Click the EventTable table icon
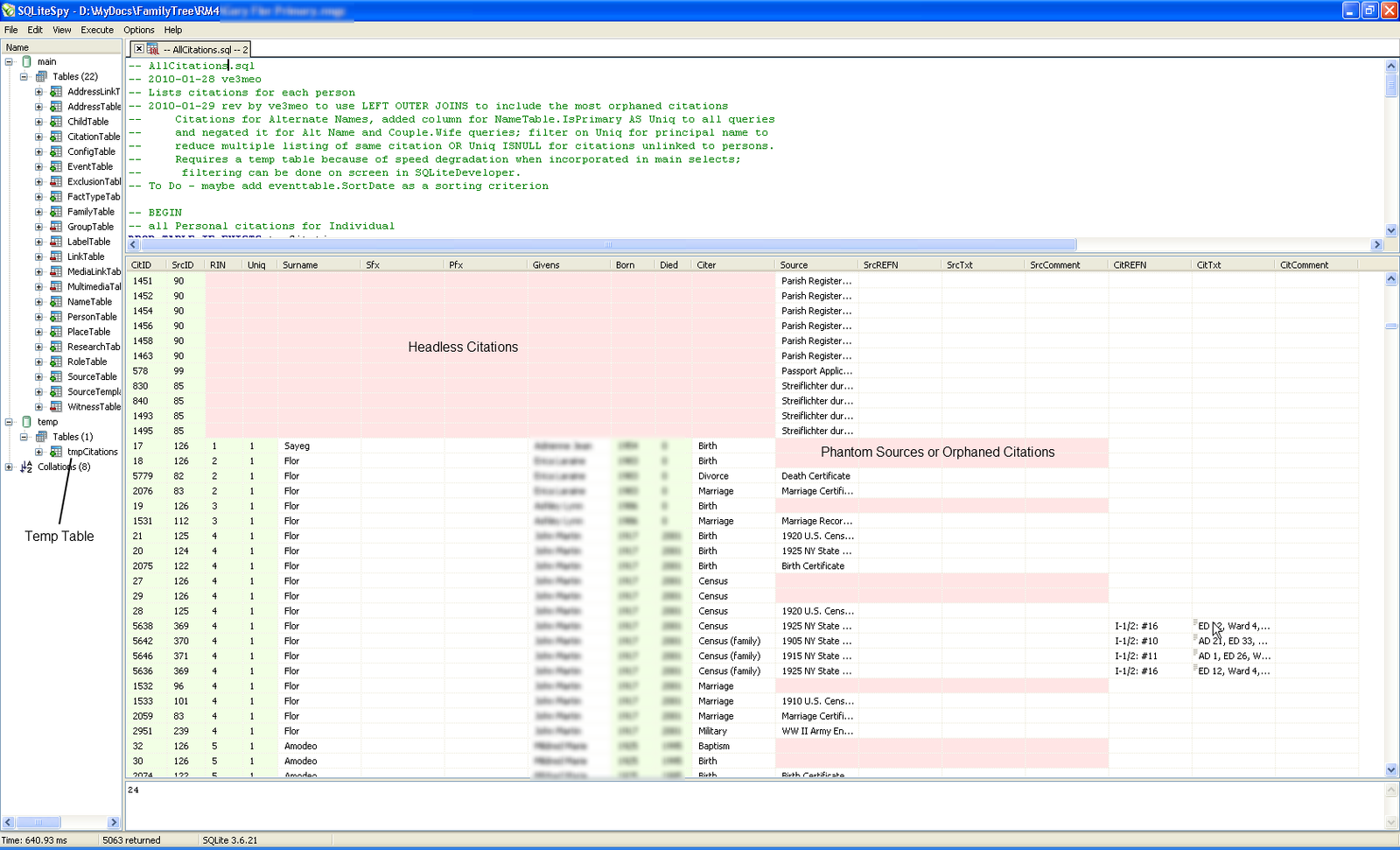 56,166
